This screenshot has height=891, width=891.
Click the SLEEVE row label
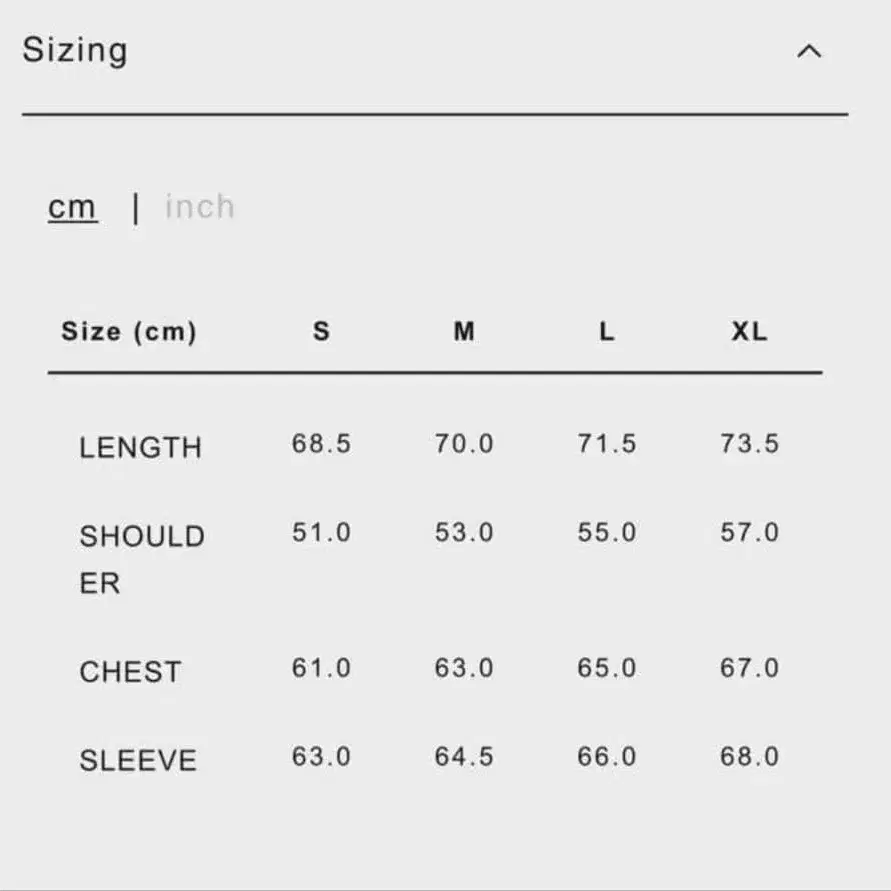click(x=138, y=760)
